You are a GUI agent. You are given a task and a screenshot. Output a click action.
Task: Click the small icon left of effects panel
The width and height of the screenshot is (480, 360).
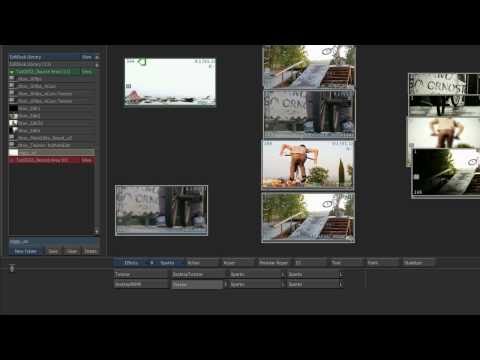(12, 268)
